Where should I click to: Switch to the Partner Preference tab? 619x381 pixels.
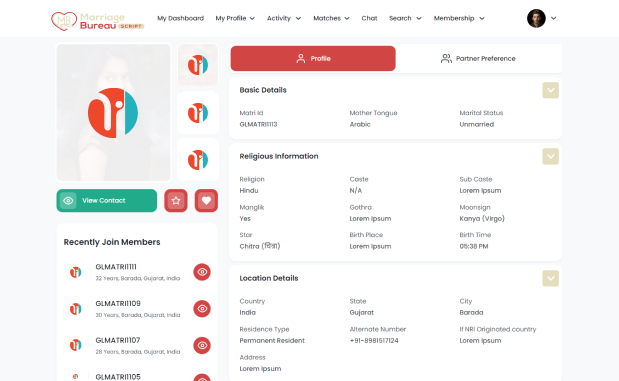click(478, 58)
